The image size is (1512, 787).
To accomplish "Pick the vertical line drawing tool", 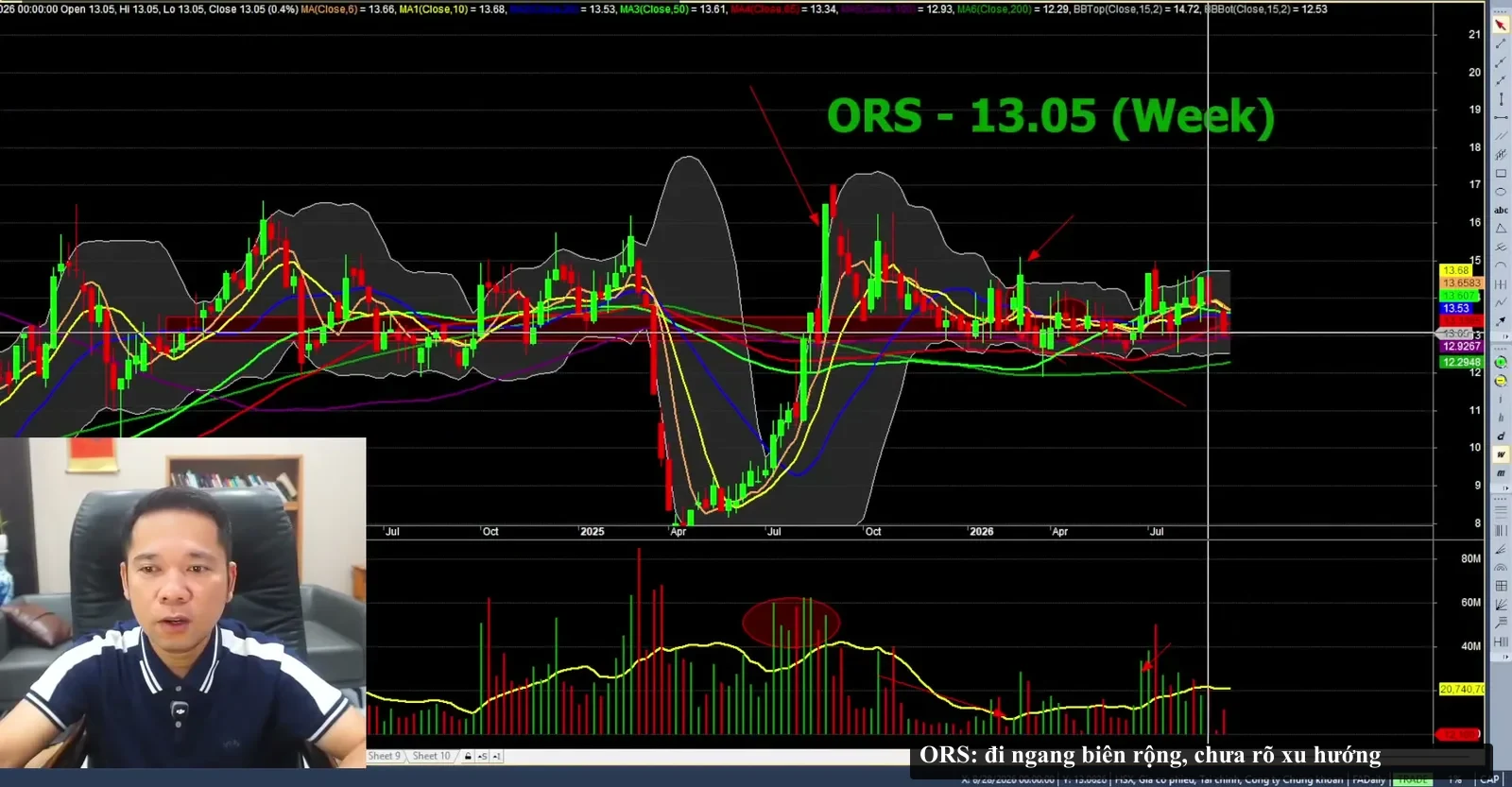I will 1500,98.
